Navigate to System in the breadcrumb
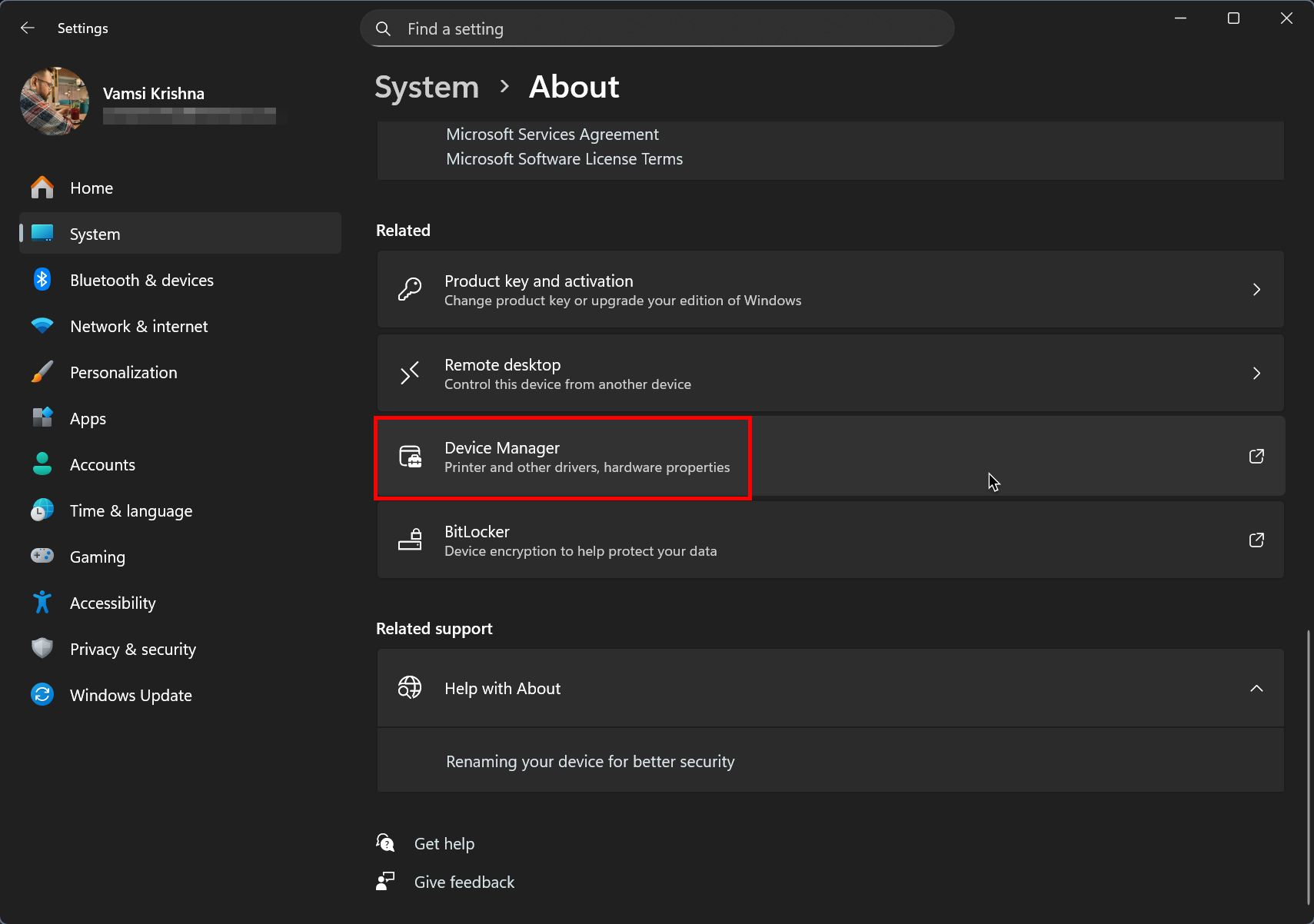Viewport: 1314px width, 924px height. click(427, 87)
